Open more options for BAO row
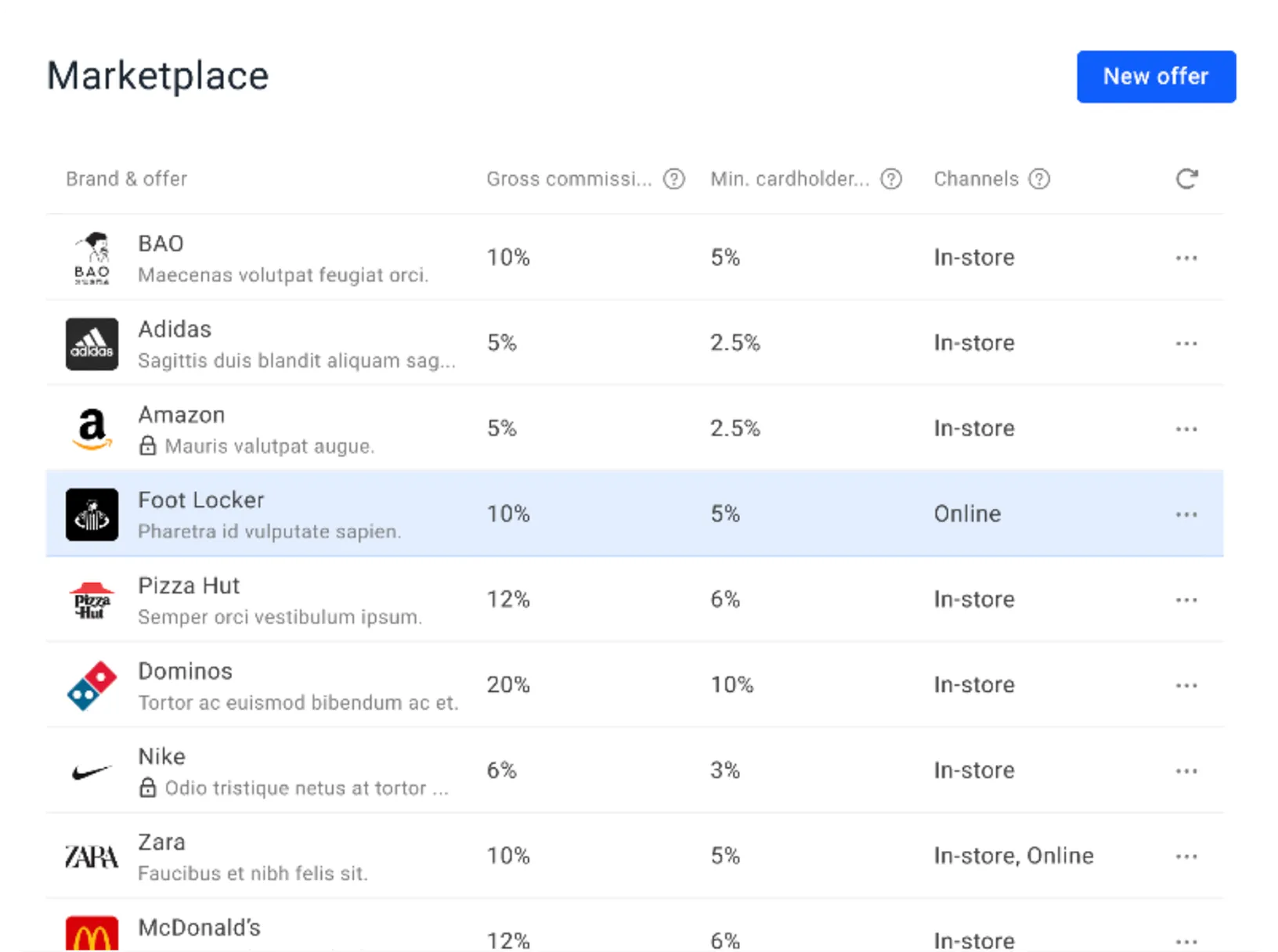1278x952 pixels. [x=1186, y=258]
